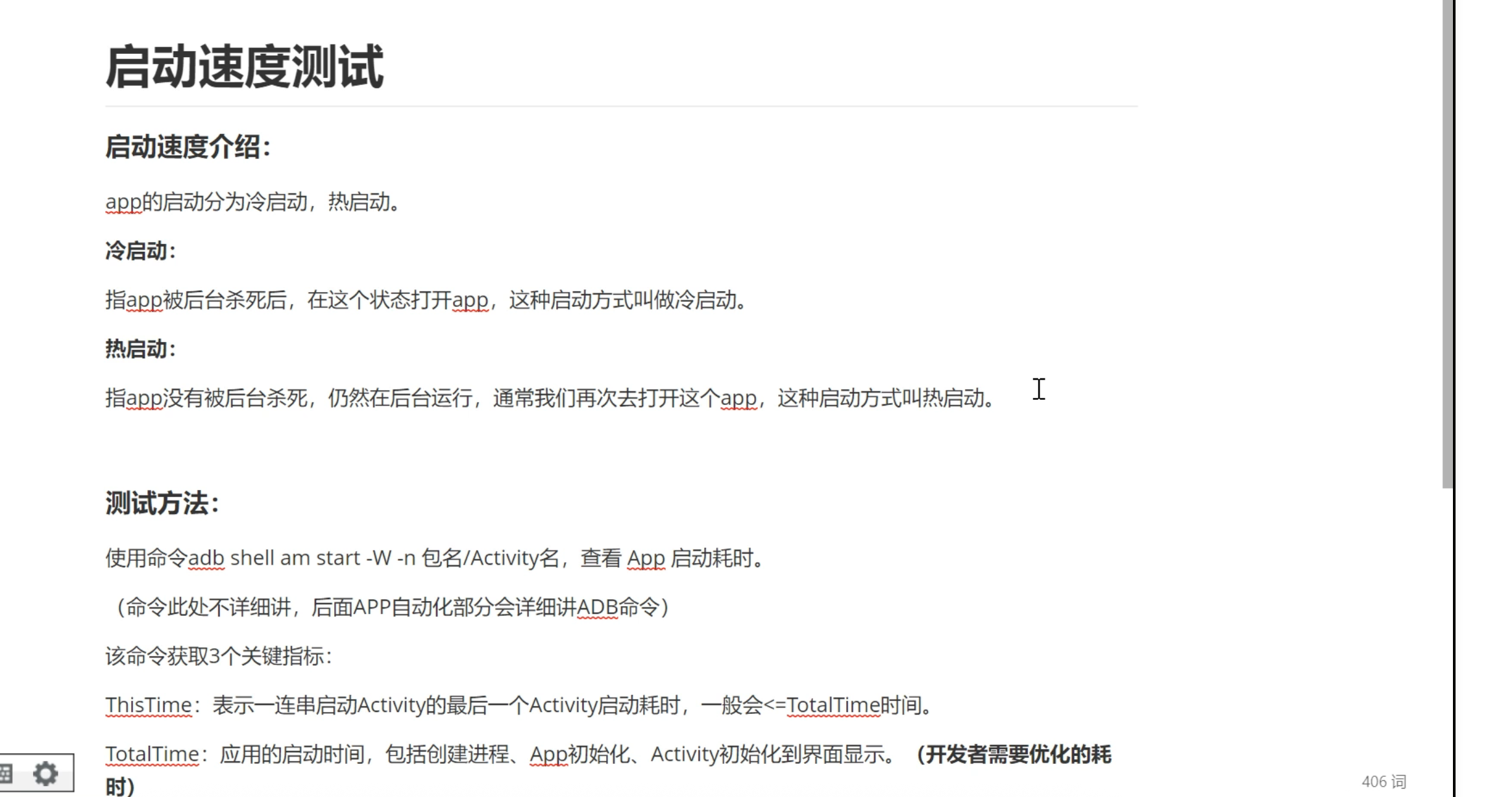Viewport: 1512px width, 797px height.
Task: Click the 406 词 word count indicator
Action: pos(1383,781)
